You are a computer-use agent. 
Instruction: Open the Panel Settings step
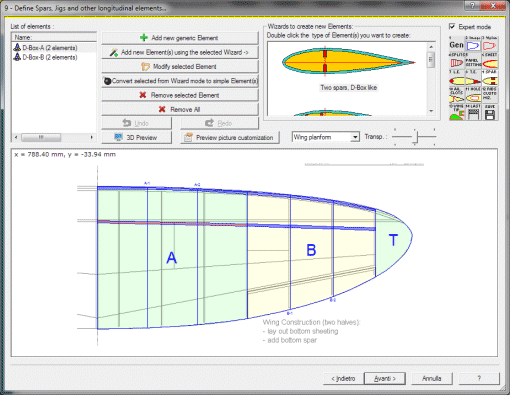click(473, 61)
